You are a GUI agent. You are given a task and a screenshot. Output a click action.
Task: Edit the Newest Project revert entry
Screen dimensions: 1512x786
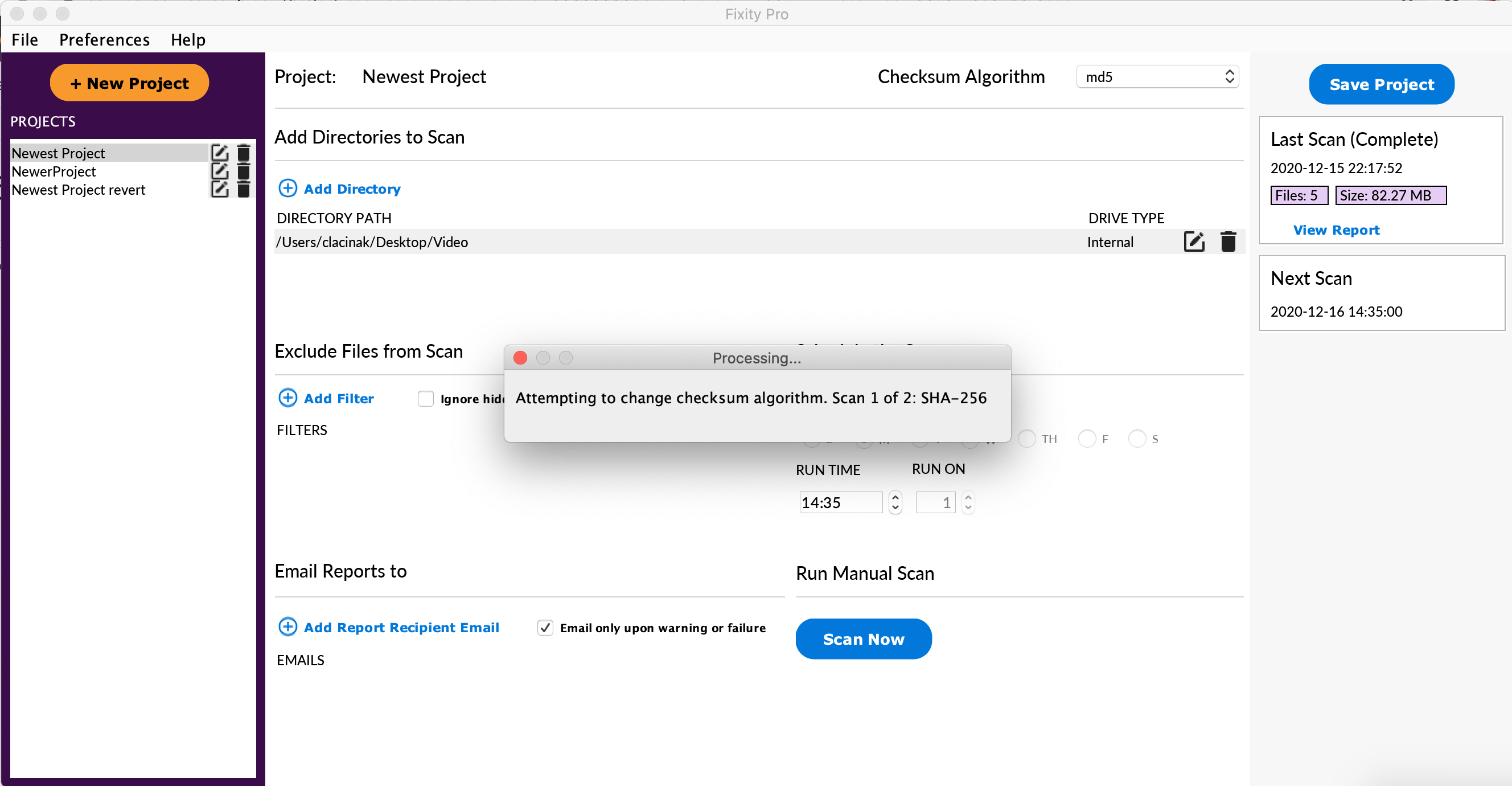pyautogui.click(x=220, y=190)
